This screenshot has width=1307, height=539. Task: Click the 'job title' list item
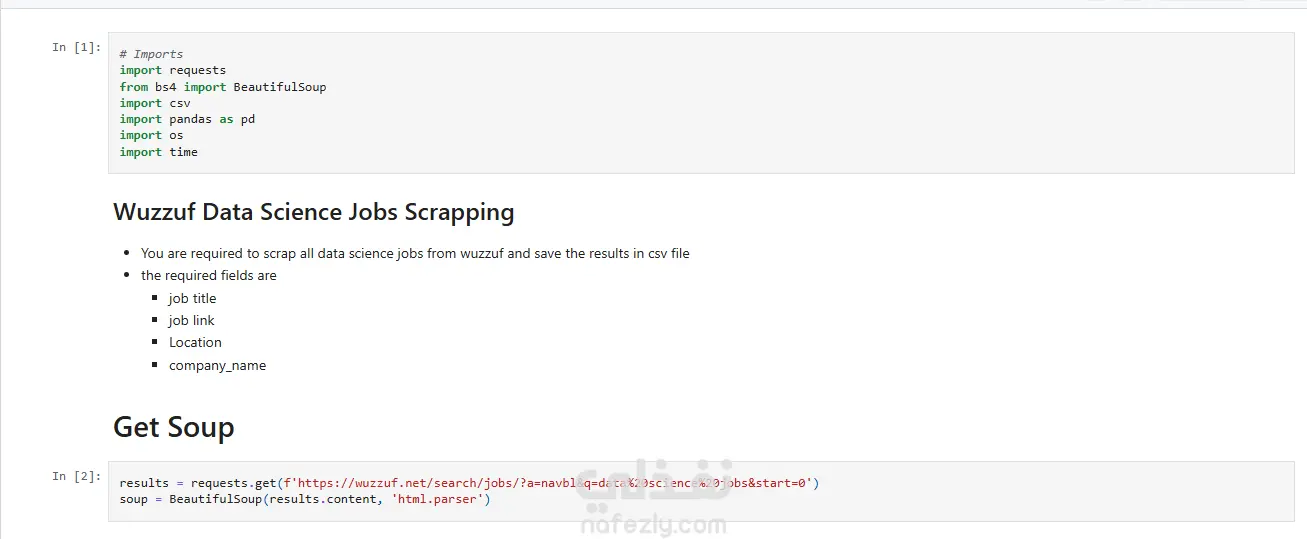[192, 298]
